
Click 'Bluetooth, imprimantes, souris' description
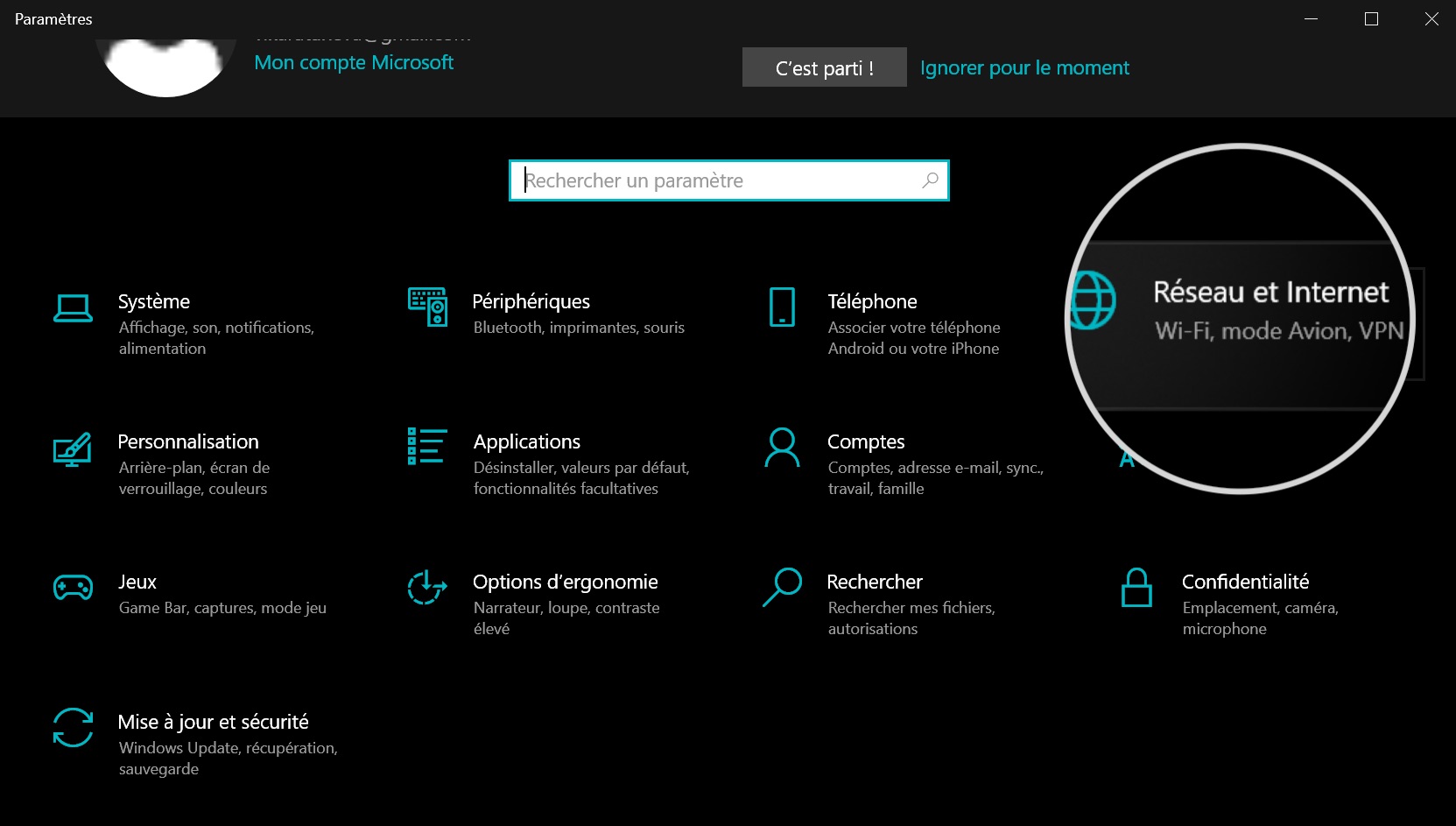click(579, 328)
